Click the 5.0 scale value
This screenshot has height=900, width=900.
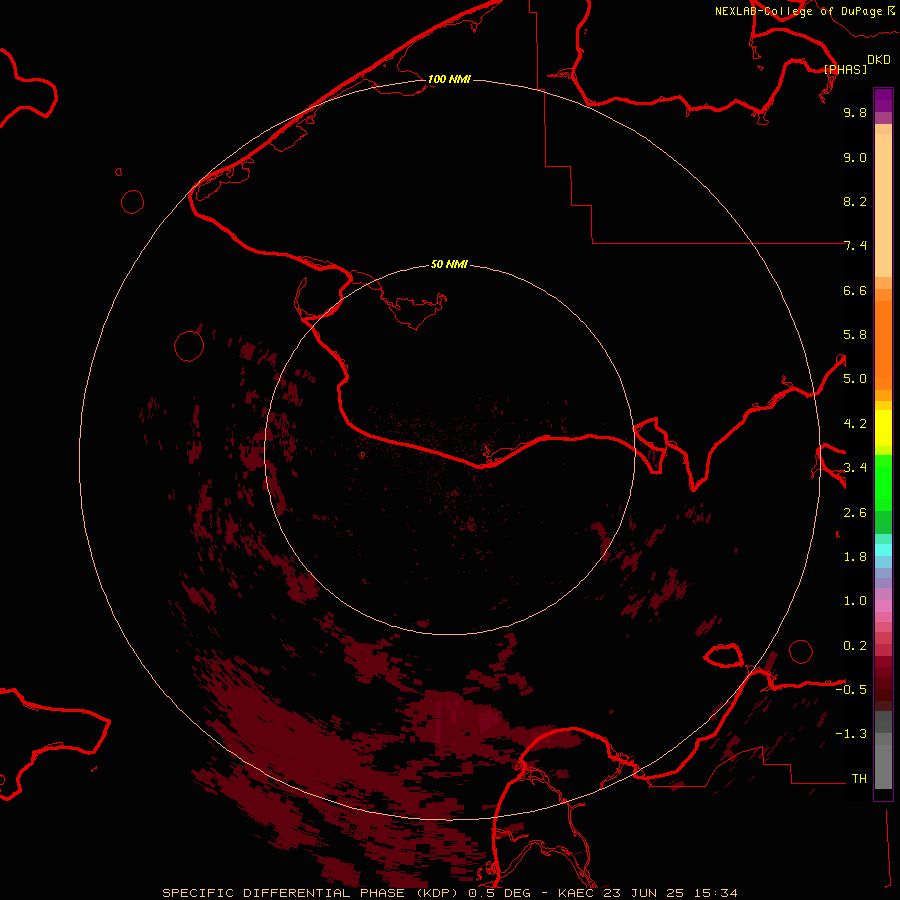[x=855, y=379]
